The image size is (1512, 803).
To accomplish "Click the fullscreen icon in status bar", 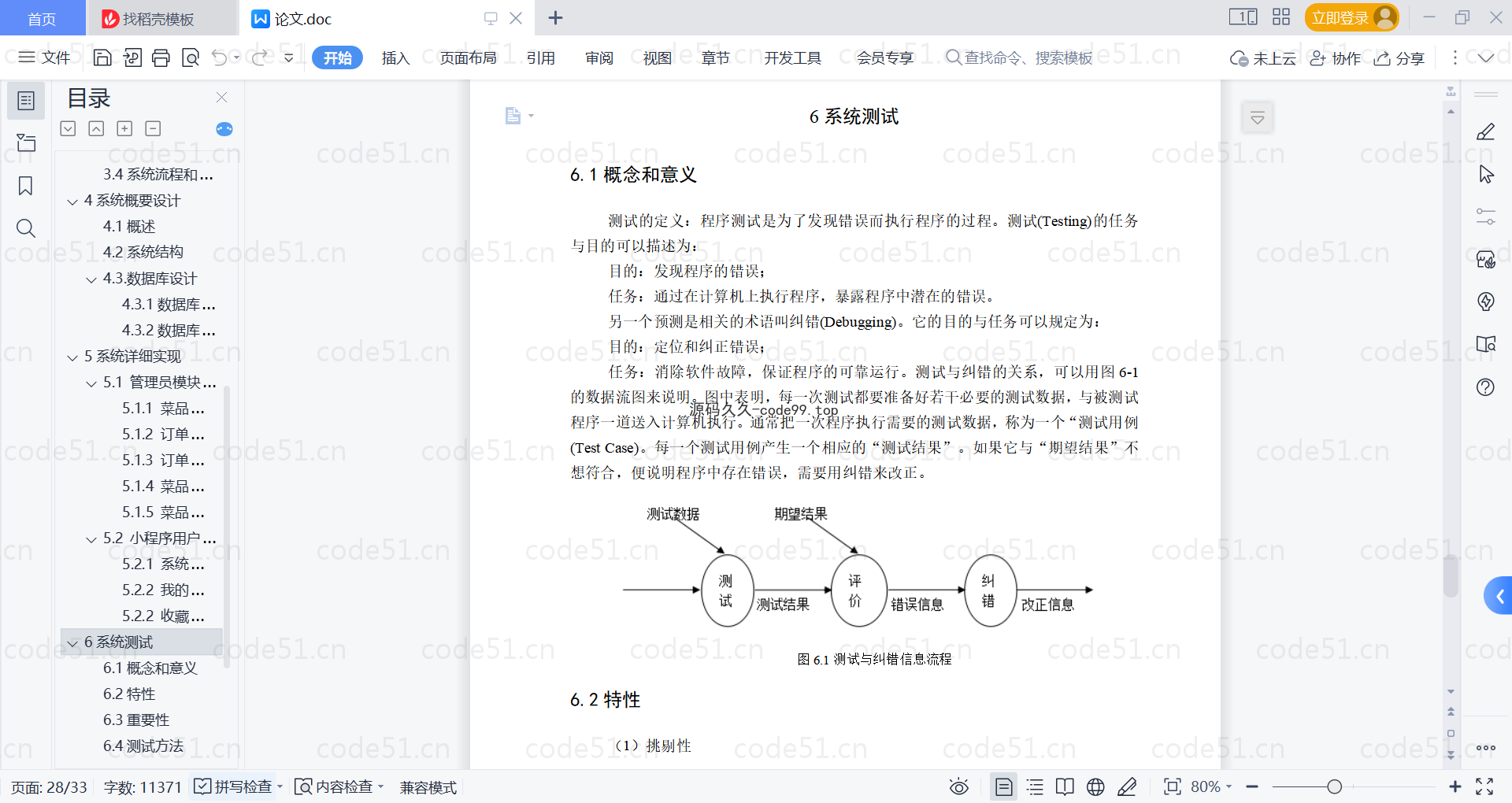I will tap(1484, 786).
